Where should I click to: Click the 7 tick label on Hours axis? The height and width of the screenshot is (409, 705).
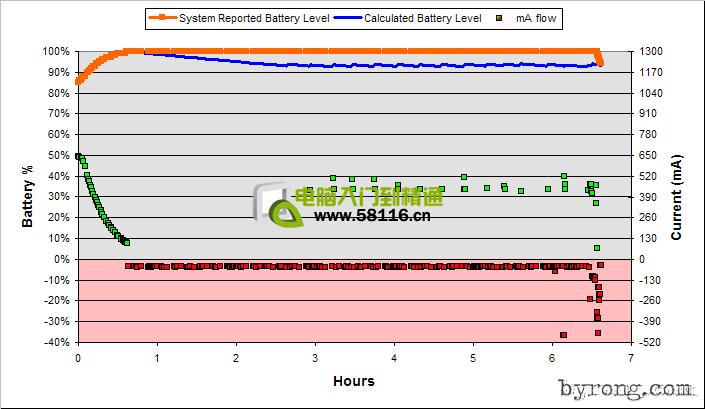[631, 357]
